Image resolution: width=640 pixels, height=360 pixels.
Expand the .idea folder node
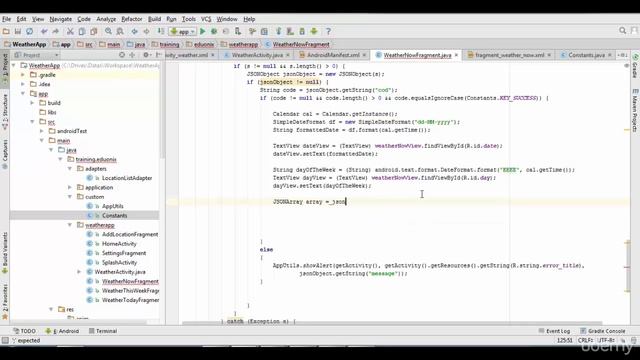pos(23,84)
